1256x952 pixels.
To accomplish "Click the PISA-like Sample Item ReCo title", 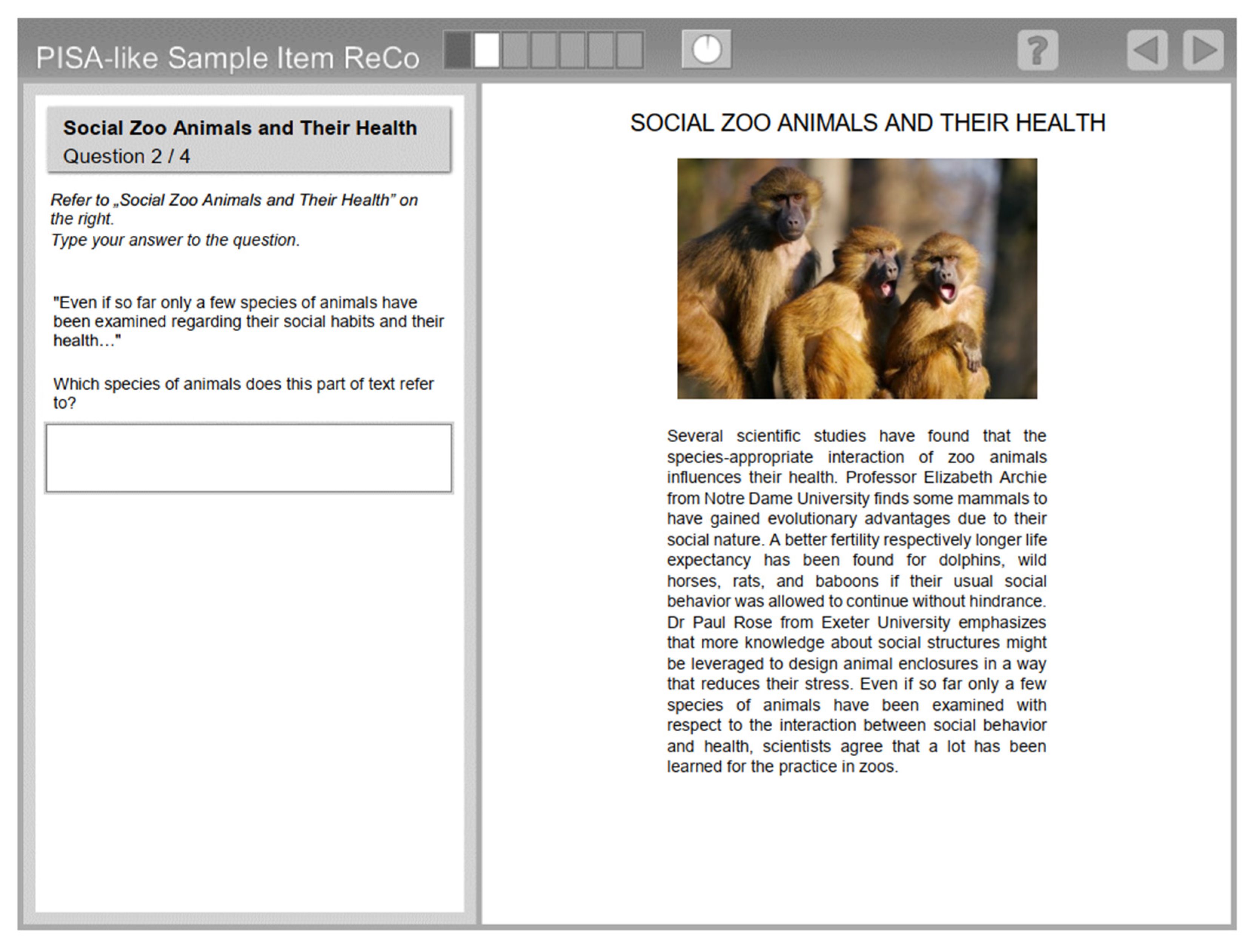I will click(x=227, y=58).
